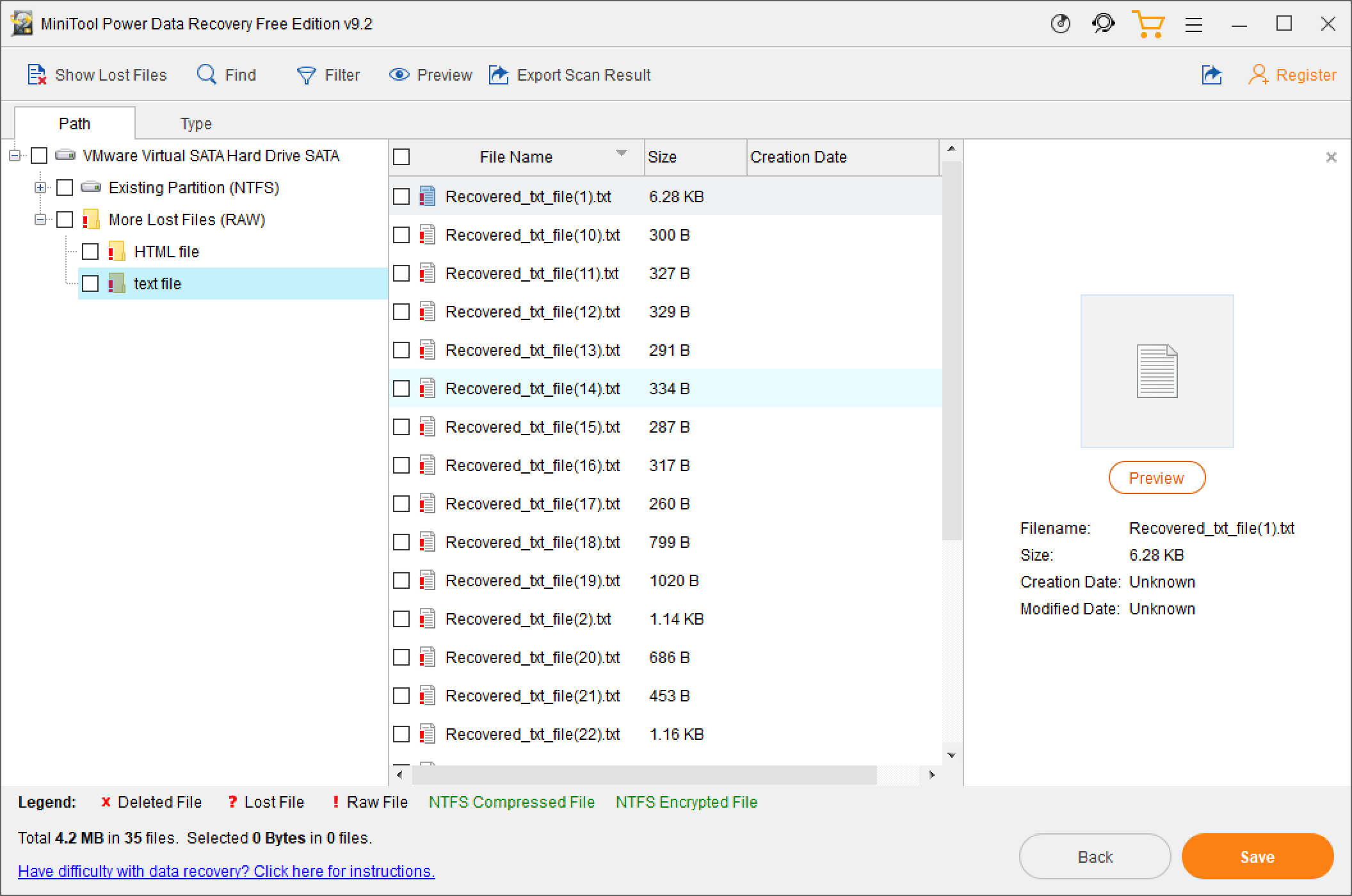Open the hamburger menu icon
The height and width of the screenshot is (896, 1352).
(x=1193, y=24)
